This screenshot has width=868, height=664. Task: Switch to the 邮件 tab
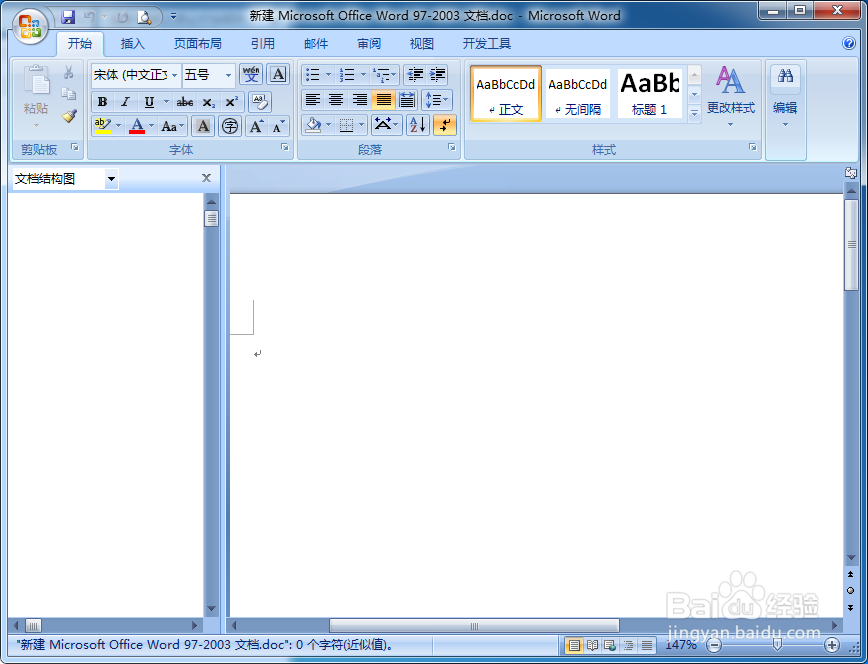316,44
